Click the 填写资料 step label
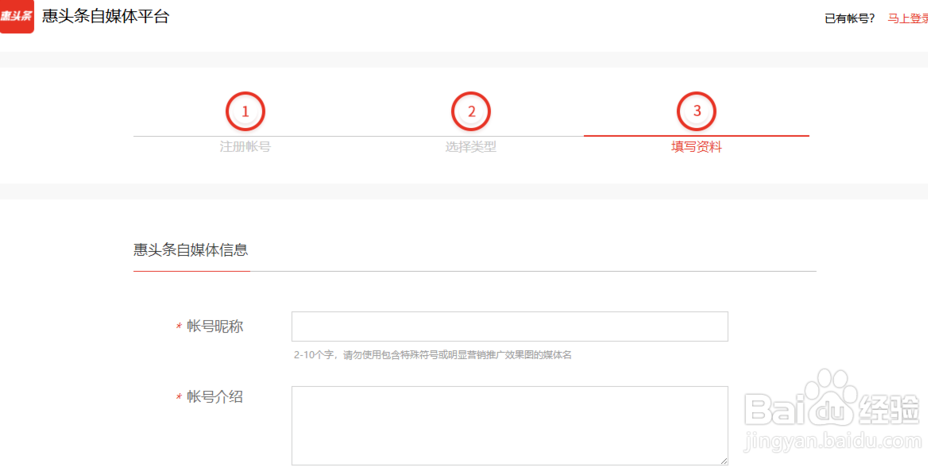 click(x=697, y=147)
